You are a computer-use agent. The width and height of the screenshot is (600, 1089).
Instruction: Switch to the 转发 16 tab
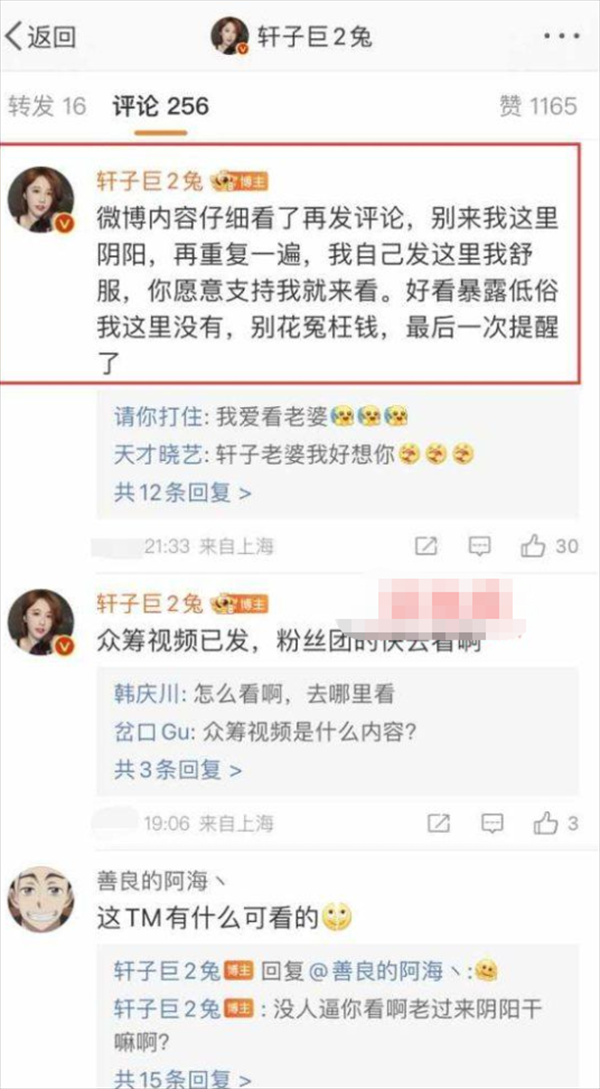click(x=47, y=106)
